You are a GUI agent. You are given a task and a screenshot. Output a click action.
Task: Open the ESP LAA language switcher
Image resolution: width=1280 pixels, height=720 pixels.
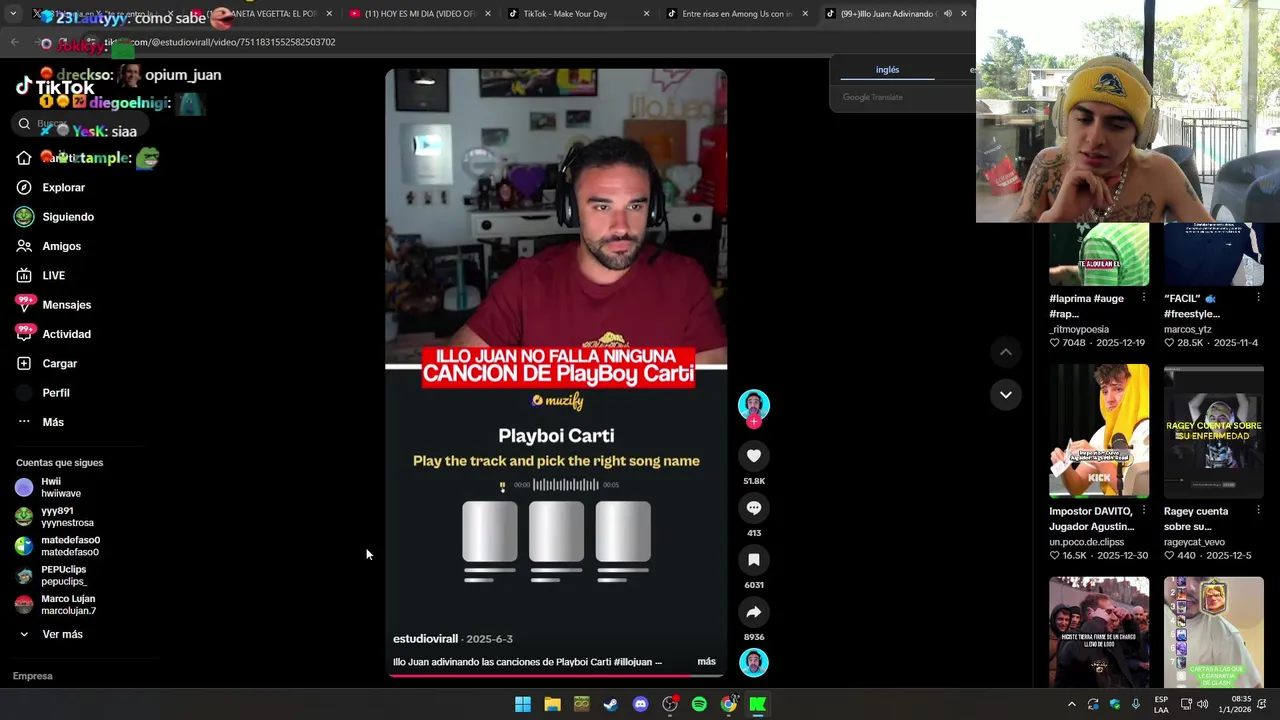click(1161, 704)
